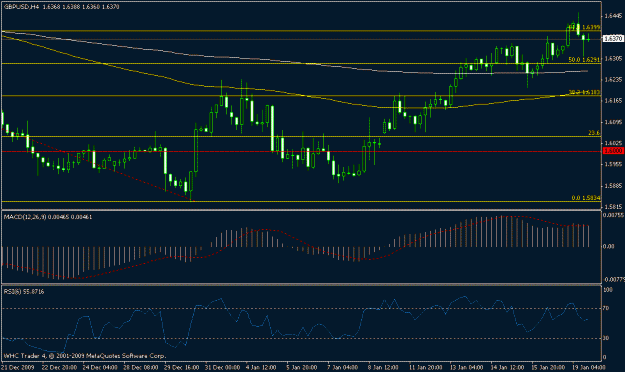Click the Fibonacci label ending 1.6399
Screen dimensions: 625x372
click(584, 28)
